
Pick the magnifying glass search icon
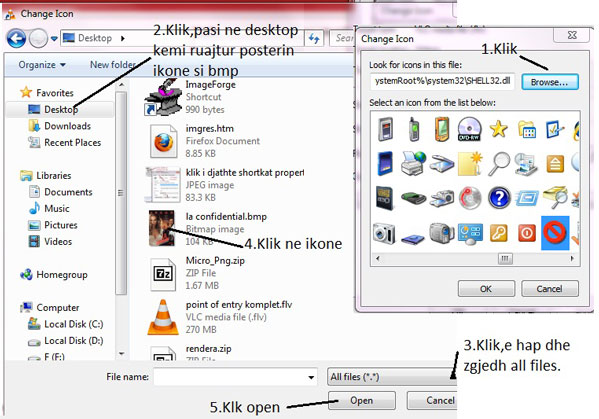point(499,164)
